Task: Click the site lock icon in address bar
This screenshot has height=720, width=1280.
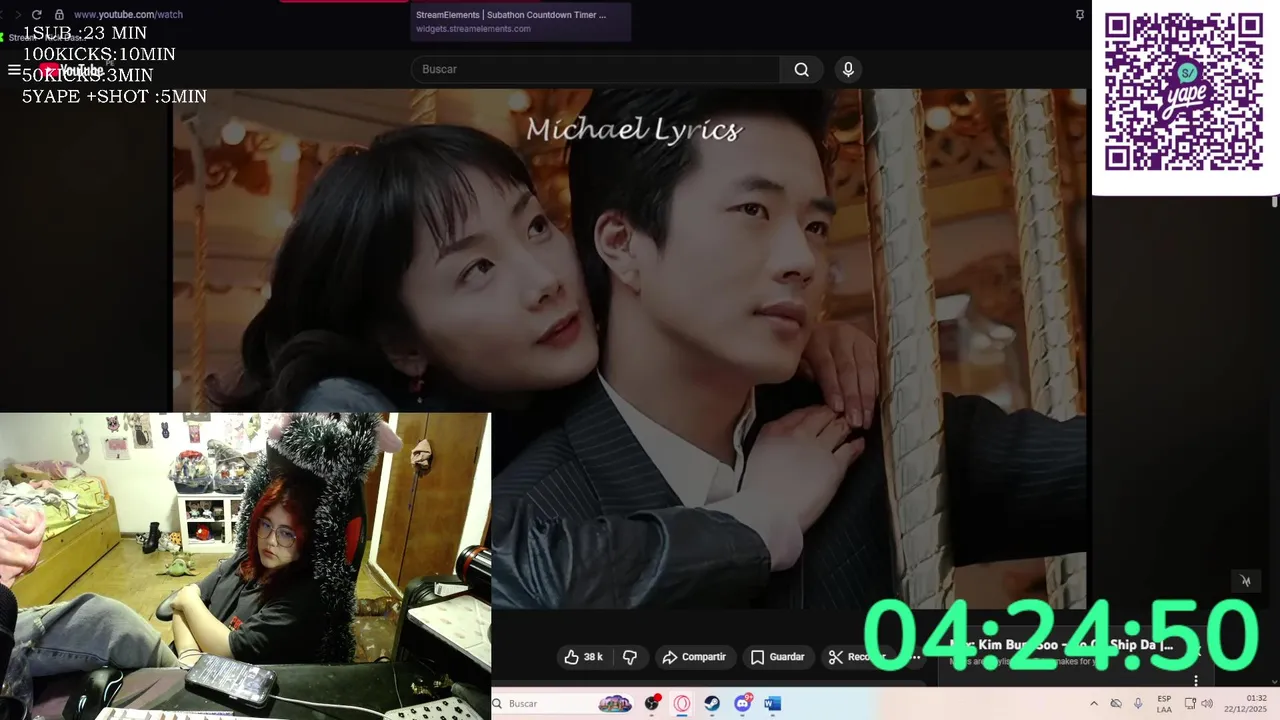Action: [59, 15]
